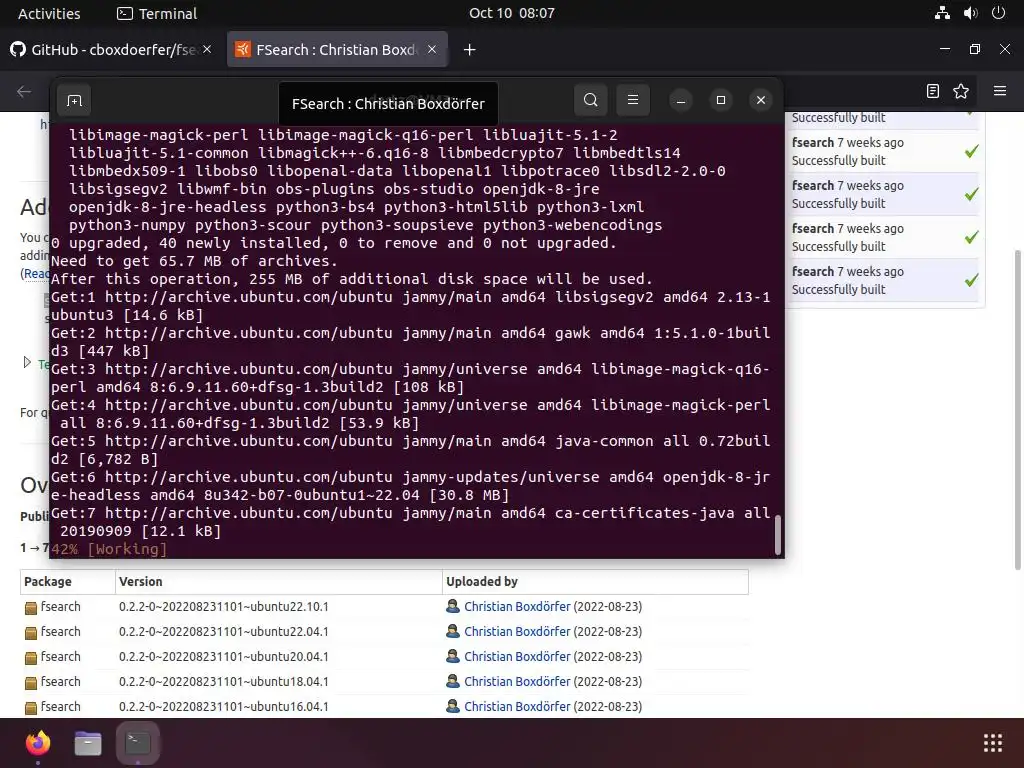Open Christian Boxdörfer link in ubuntu22.10.1 row
This screenshot has width=1024, height=768.
(x=517, y=607)
